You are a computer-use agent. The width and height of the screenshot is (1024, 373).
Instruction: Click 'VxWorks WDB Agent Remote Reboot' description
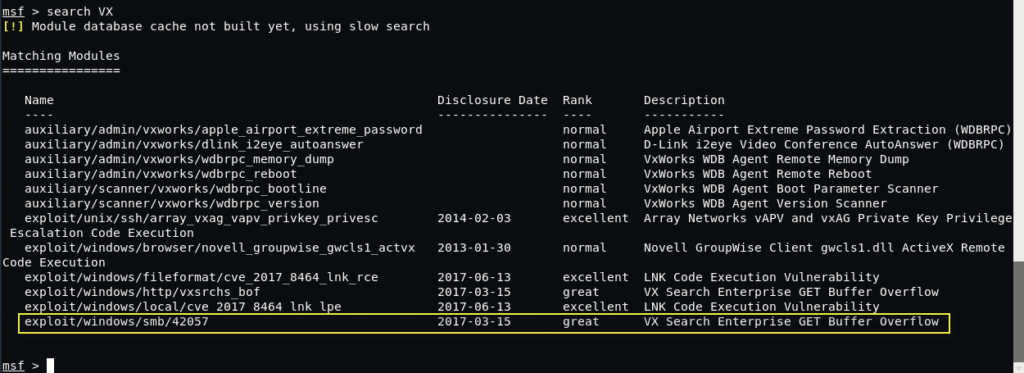coord(758,174)
